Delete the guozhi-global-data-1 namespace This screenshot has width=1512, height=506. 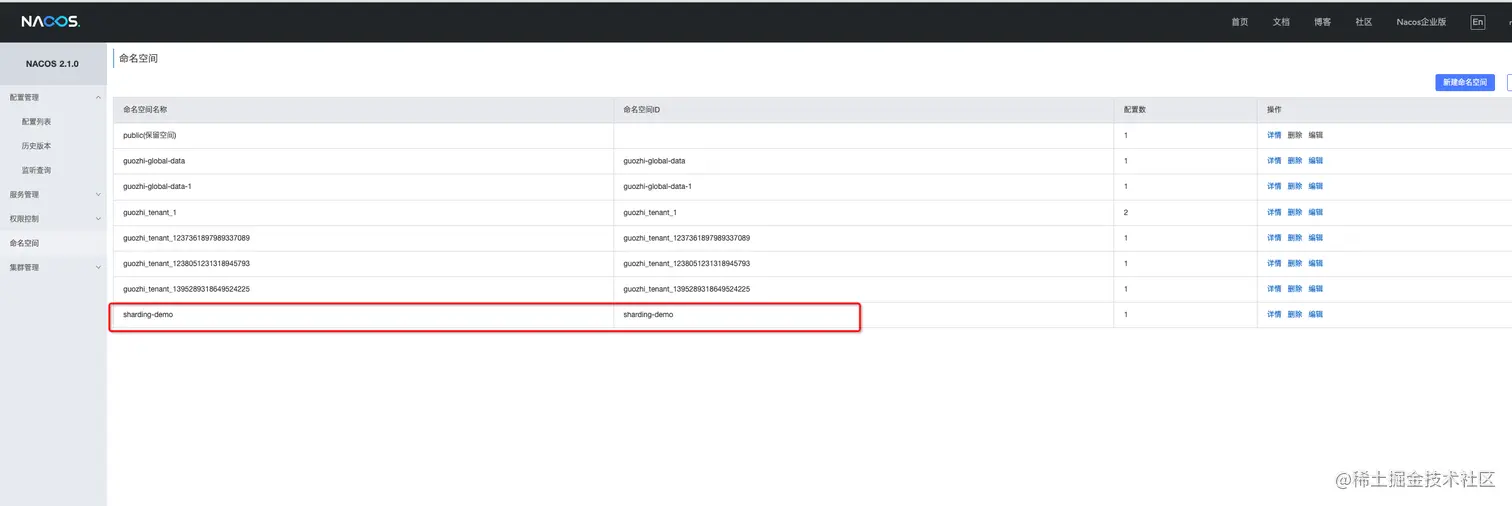(1295, 186)
